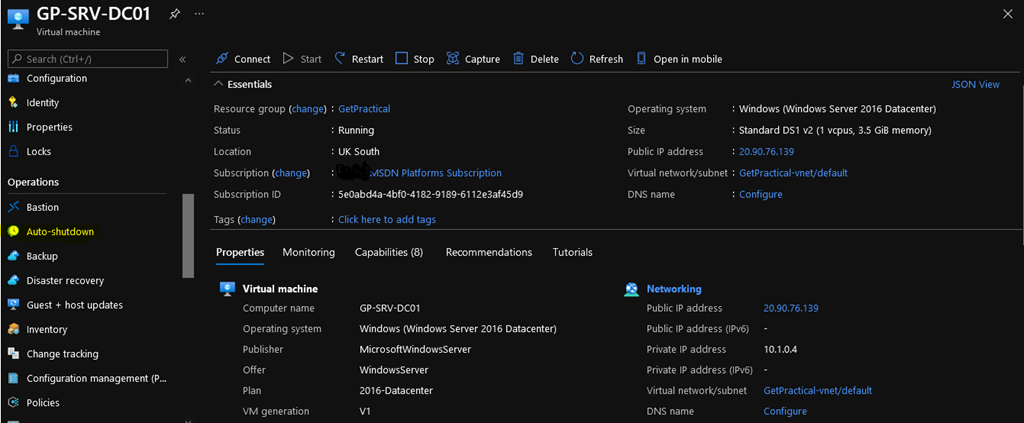The image size is (1024, 423).
Task: Switch to the Monitoring tab
Action: (x=308, y=252)
